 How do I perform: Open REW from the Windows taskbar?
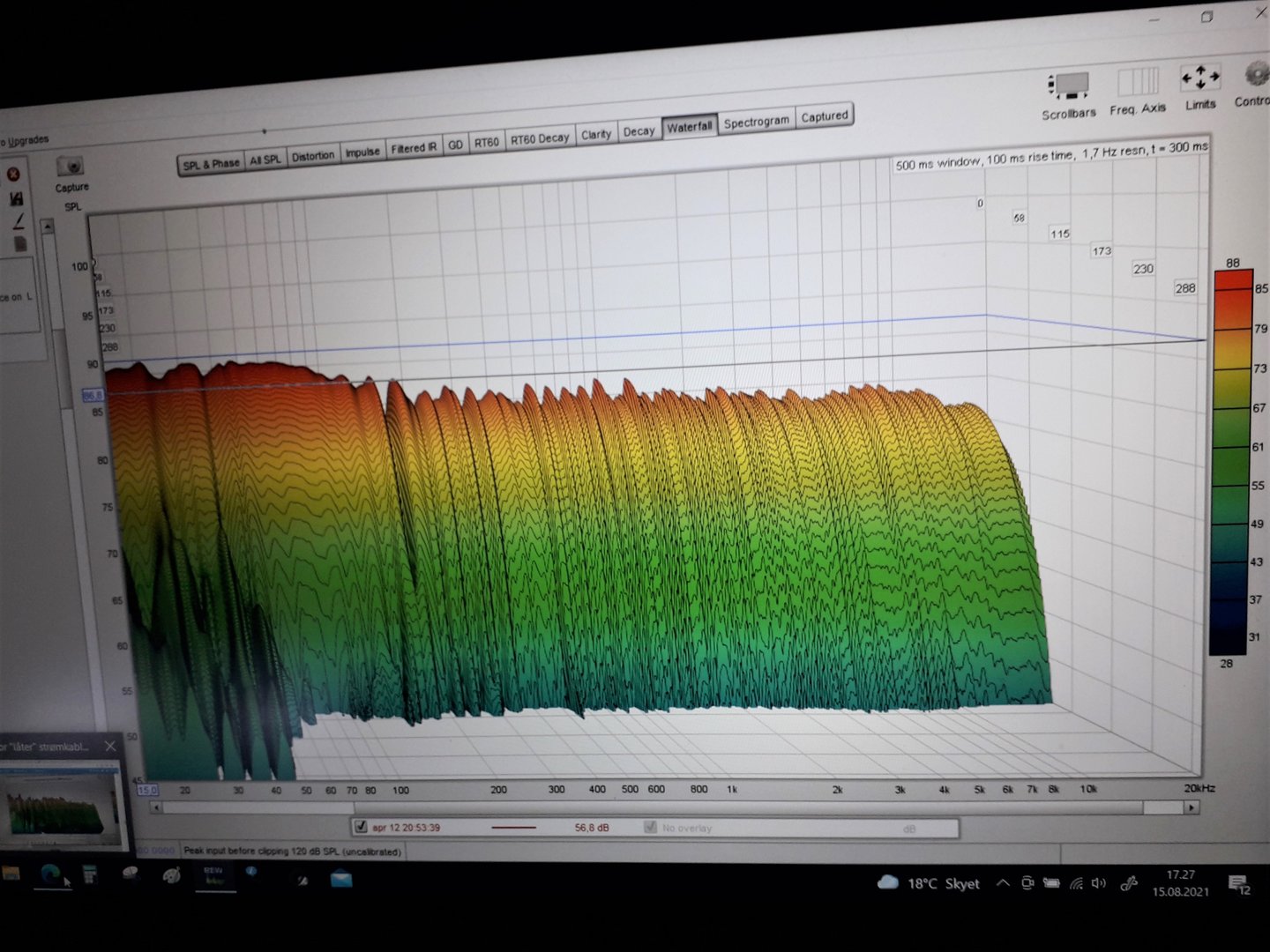(213, 875)
